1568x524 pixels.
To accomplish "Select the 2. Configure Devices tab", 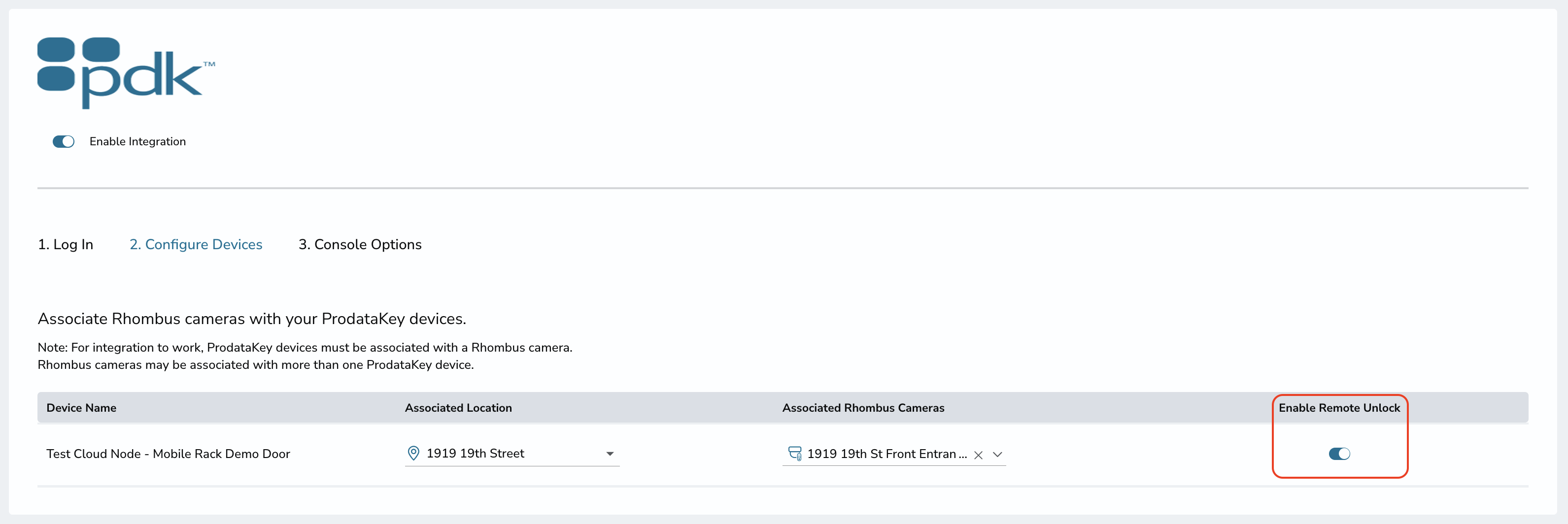I will click(196, 244).
